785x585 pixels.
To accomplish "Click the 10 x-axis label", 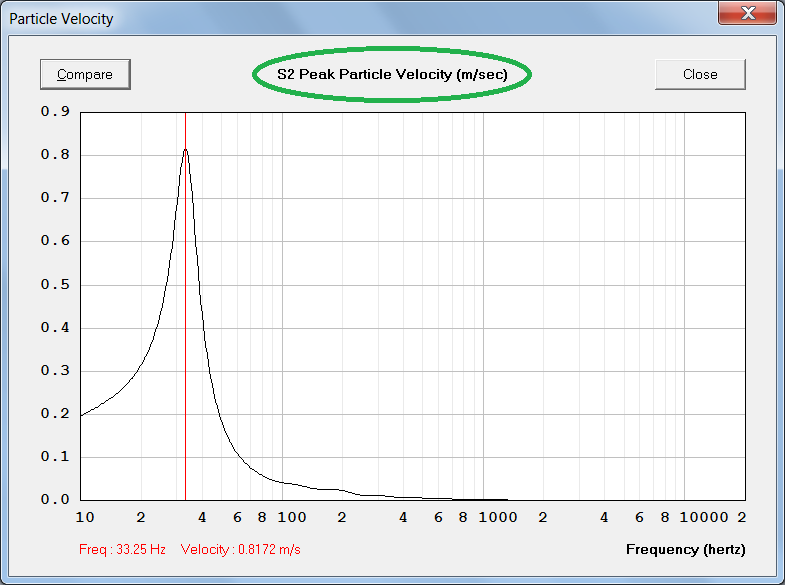I will click(x=85, y=517).
